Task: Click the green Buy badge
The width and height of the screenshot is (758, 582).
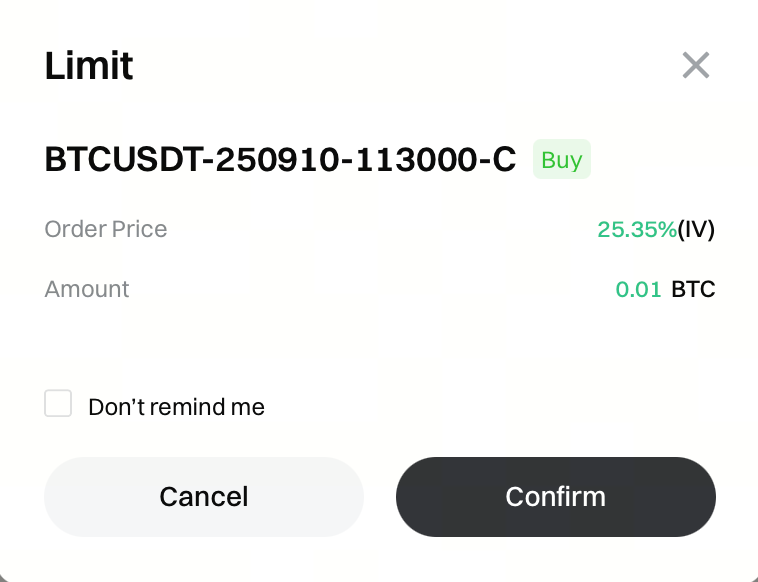Action: 561,160
